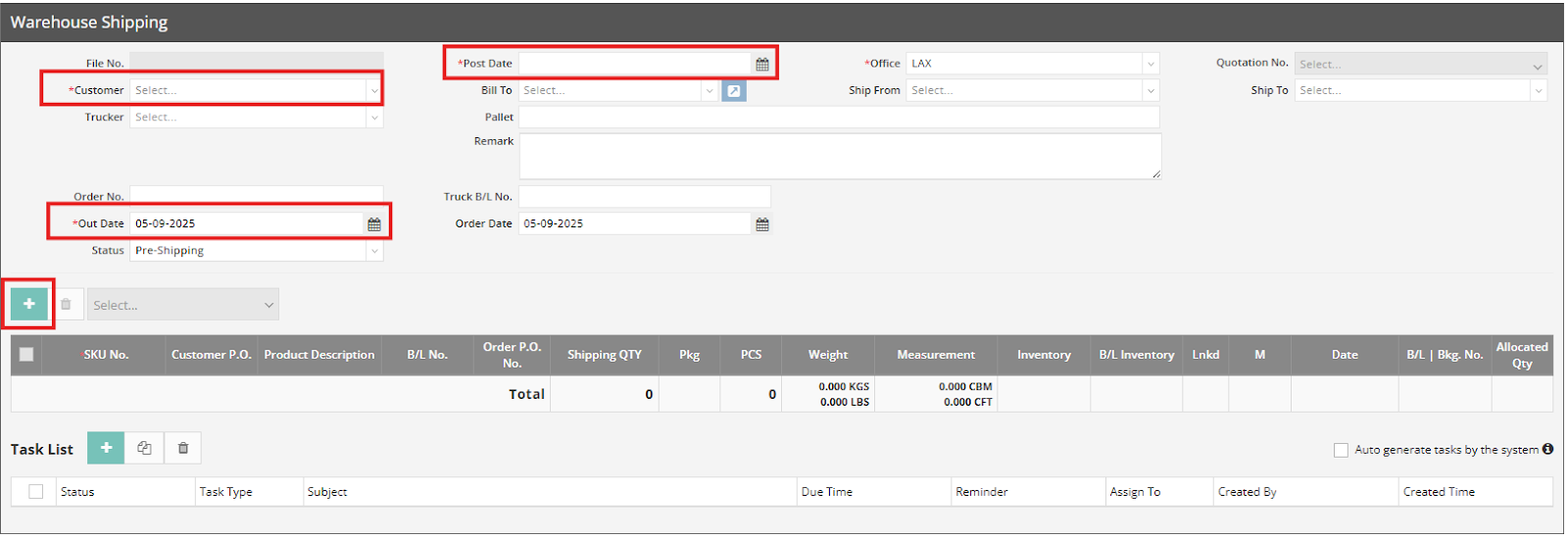
Task: Open the Customer dropdown
Action: point(255,90)
